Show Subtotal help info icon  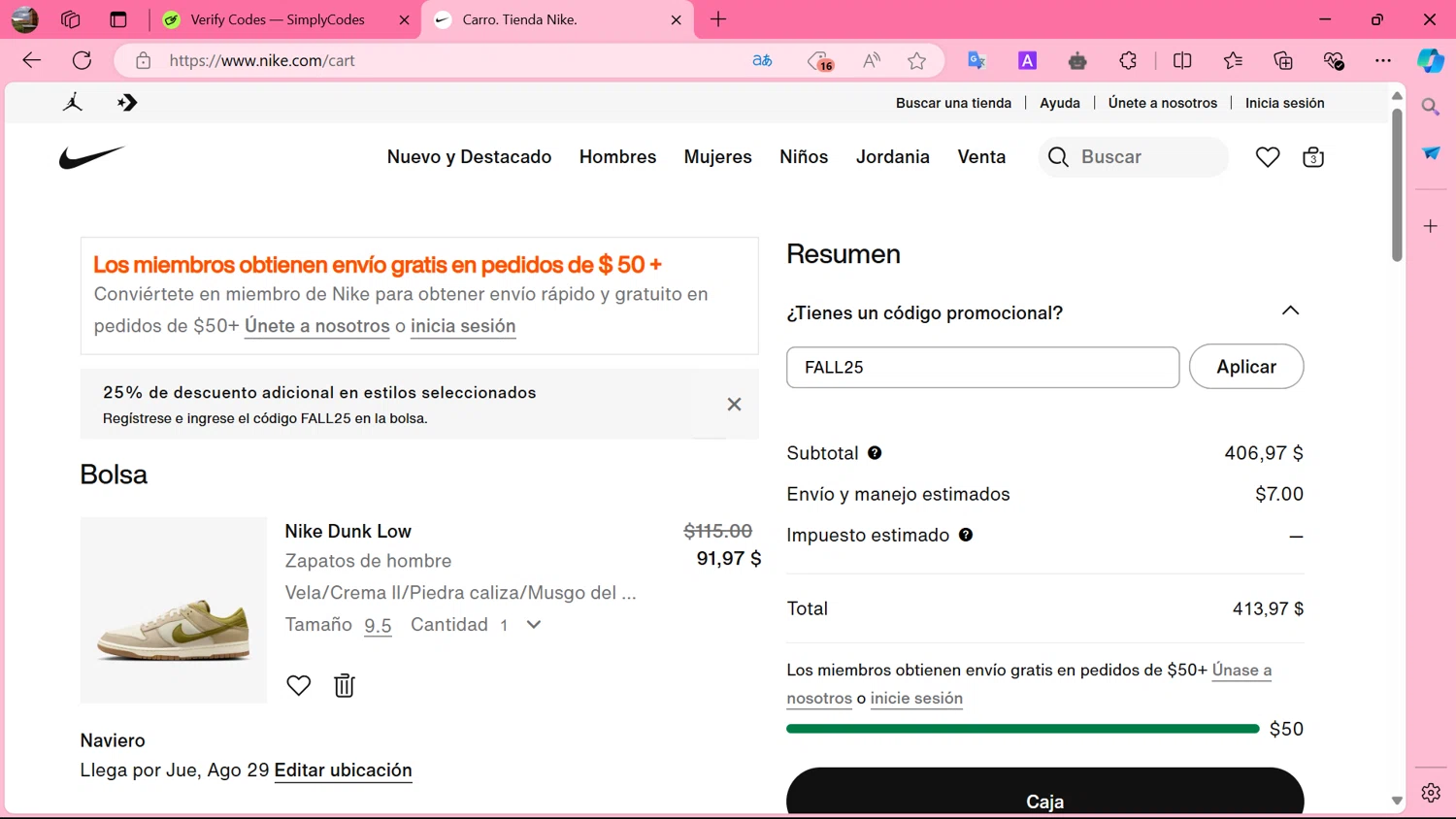(875, 453)
